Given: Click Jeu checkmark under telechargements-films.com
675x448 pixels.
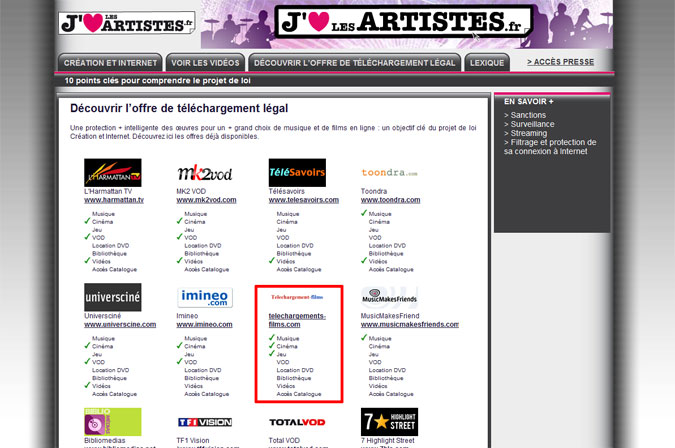Looking at the screenshot, I should (272, 353).
